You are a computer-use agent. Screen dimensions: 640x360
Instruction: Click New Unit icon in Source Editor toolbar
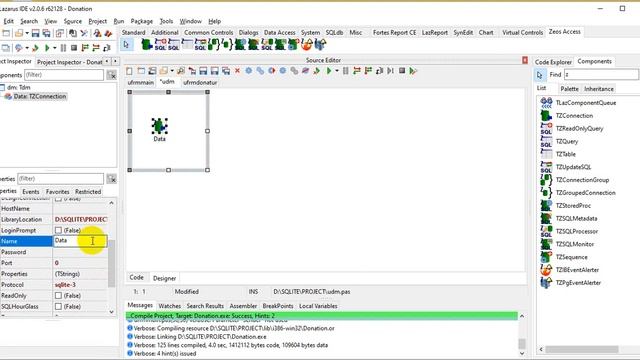[129, 71]
